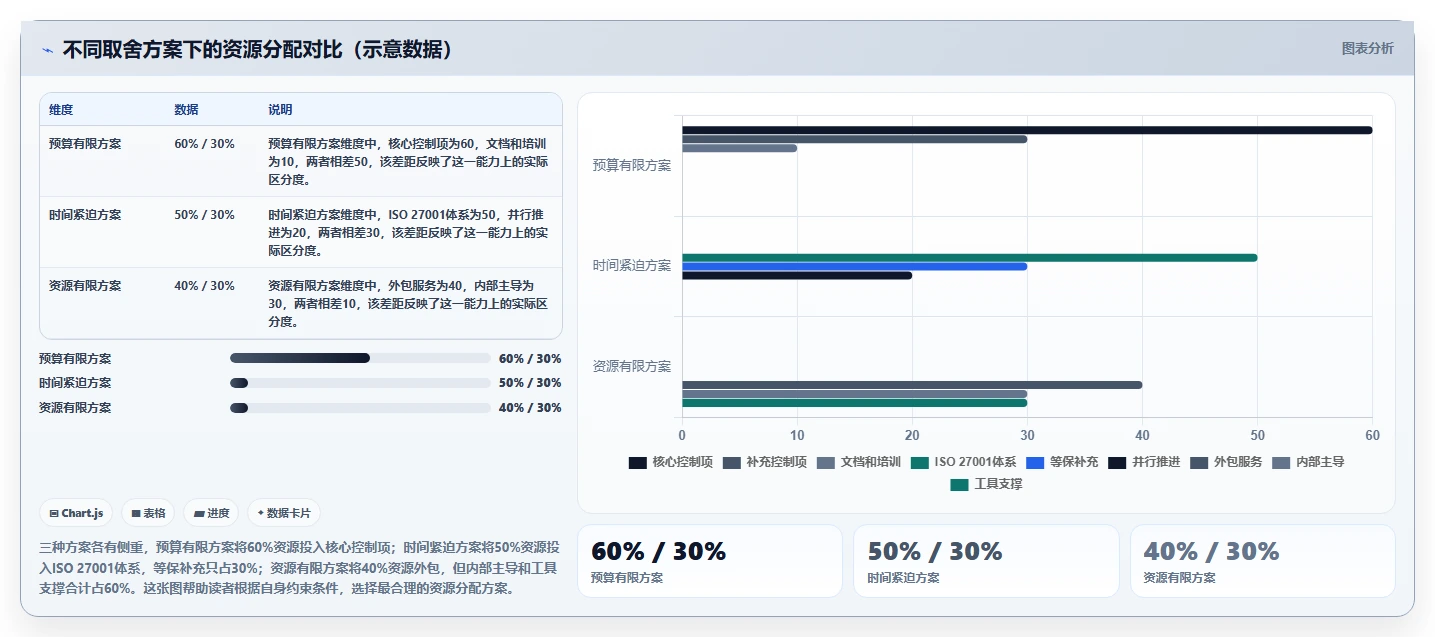Open the 图表分析 label in the header
The width and height of the screenshot is (1435, 637).
pyautogui.click(x=1367, y=48)
